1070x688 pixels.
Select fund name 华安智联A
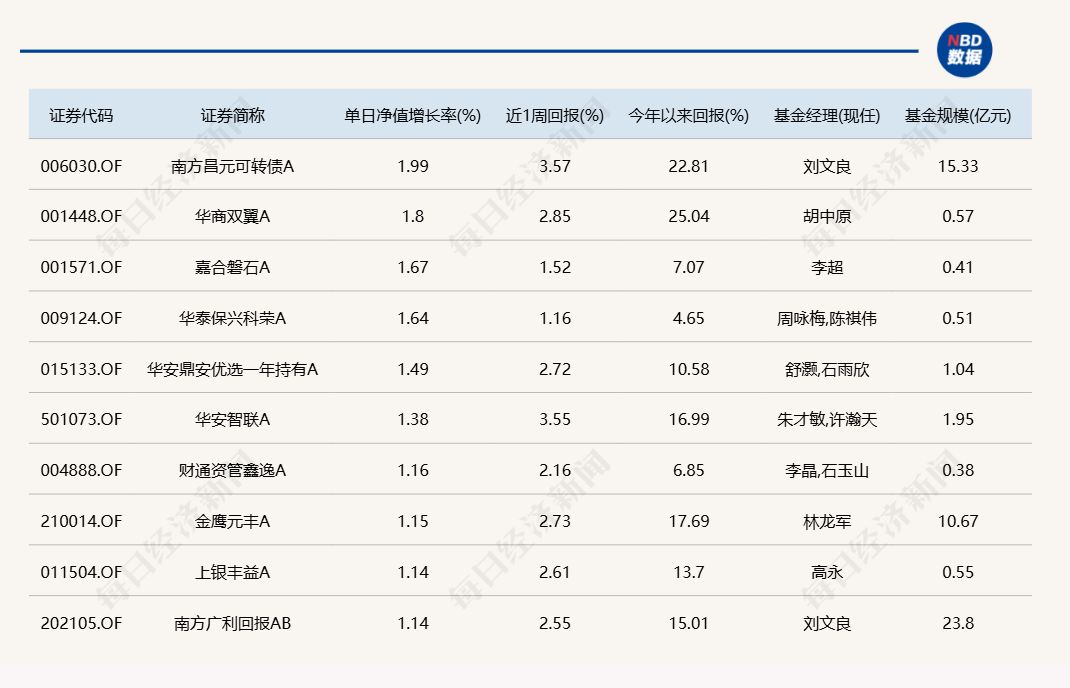232,419
